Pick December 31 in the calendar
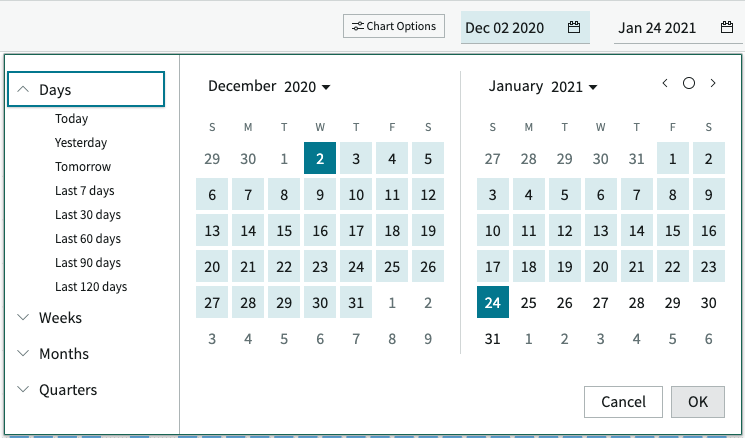The height and width of the screenshot is (438, 745). 356,302
